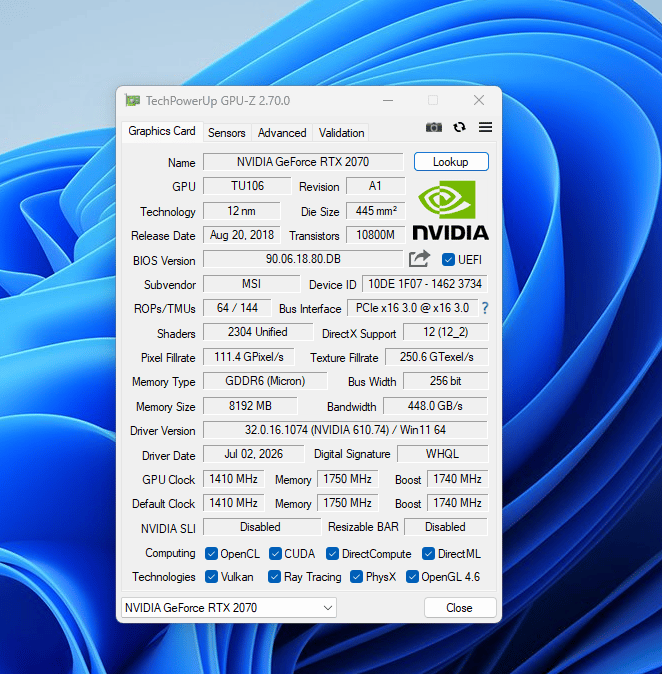The width and height of the screenshot is (662, 674).
Task: Click the Pixel Fillrate field 111.4 GPixel/s
Action: click(x=249, y=357)
